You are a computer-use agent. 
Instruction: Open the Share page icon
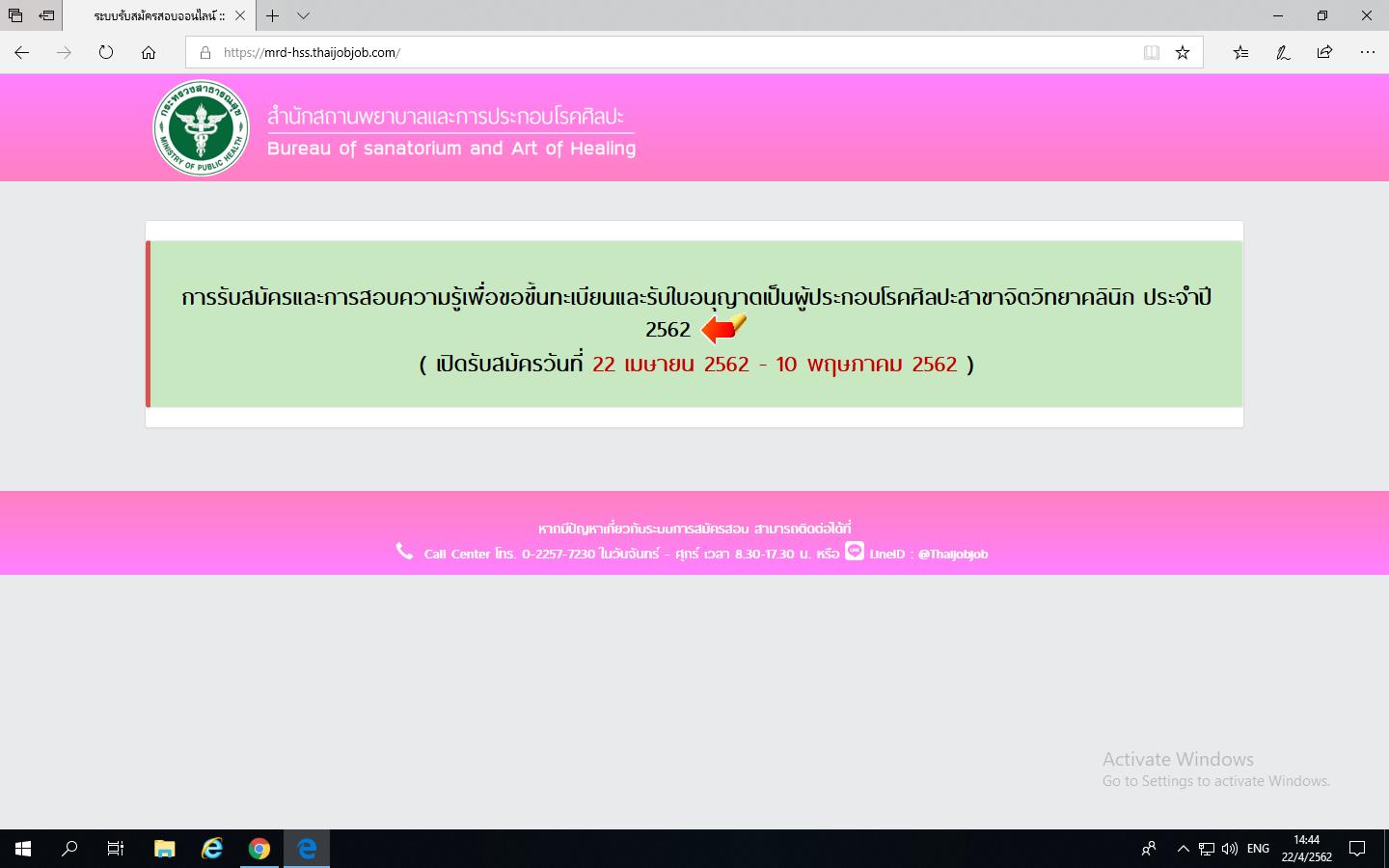pos(1324,53)
